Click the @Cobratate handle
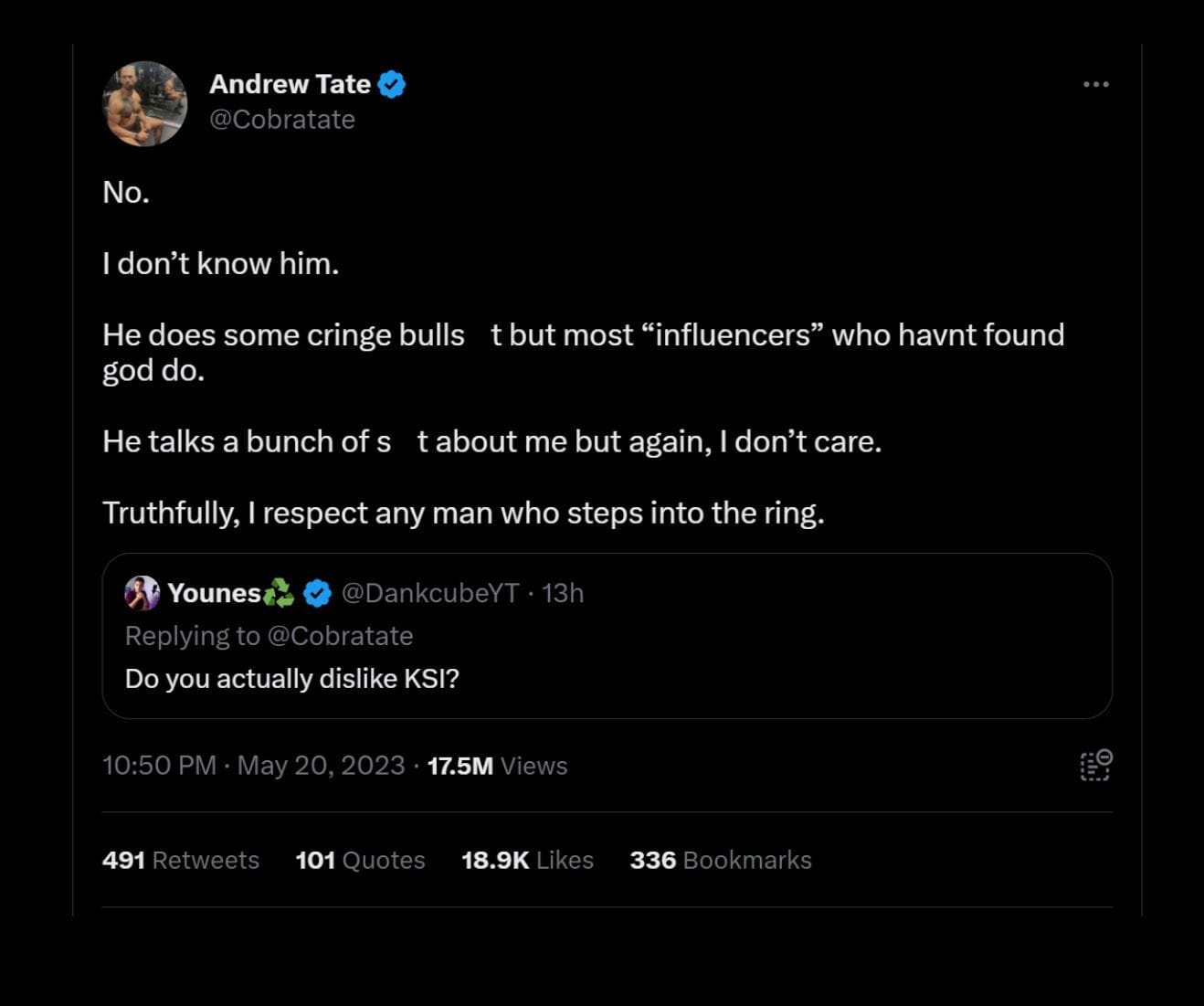 click(x=282, y=119)
